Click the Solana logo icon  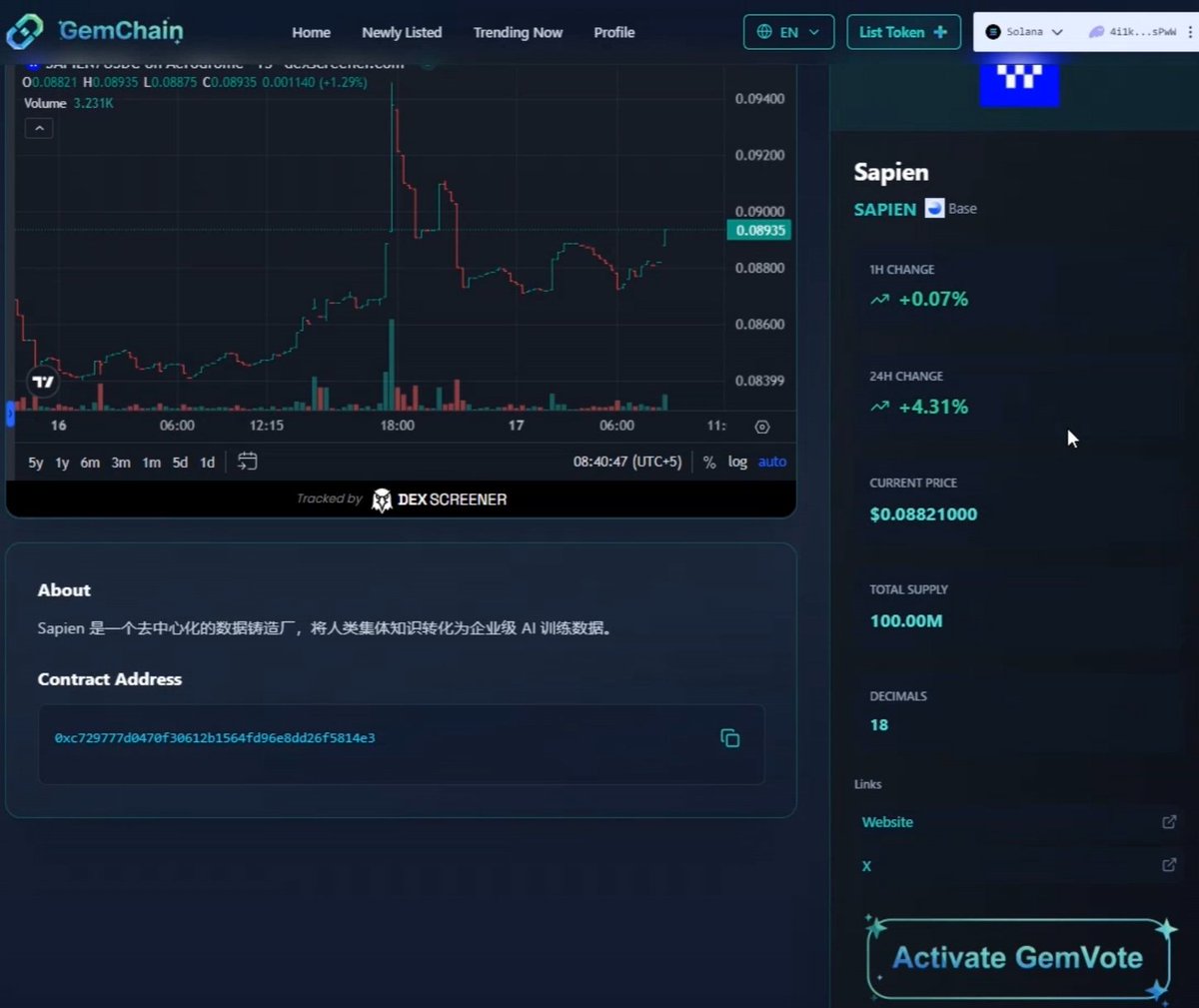[993, 32]
